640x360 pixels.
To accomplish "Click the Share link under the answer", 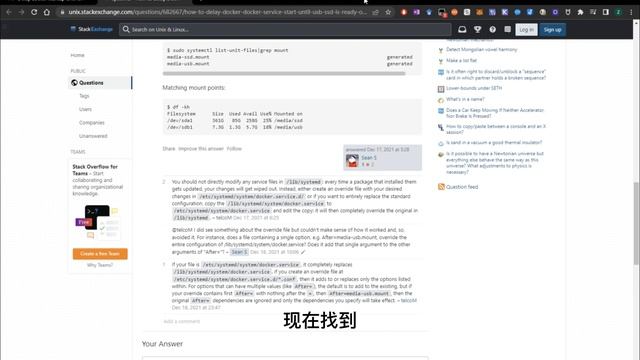I will click(169, 149).
